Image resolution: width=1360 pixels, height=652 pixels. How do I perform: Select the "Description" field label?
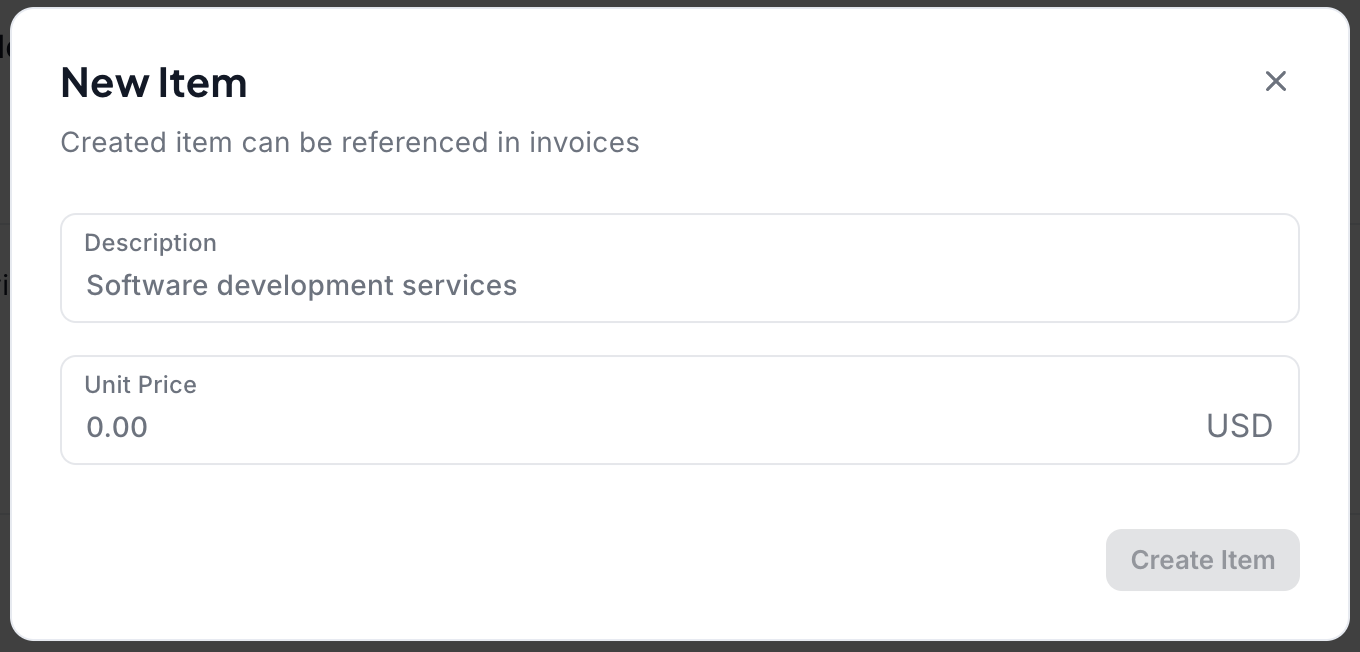150,243
